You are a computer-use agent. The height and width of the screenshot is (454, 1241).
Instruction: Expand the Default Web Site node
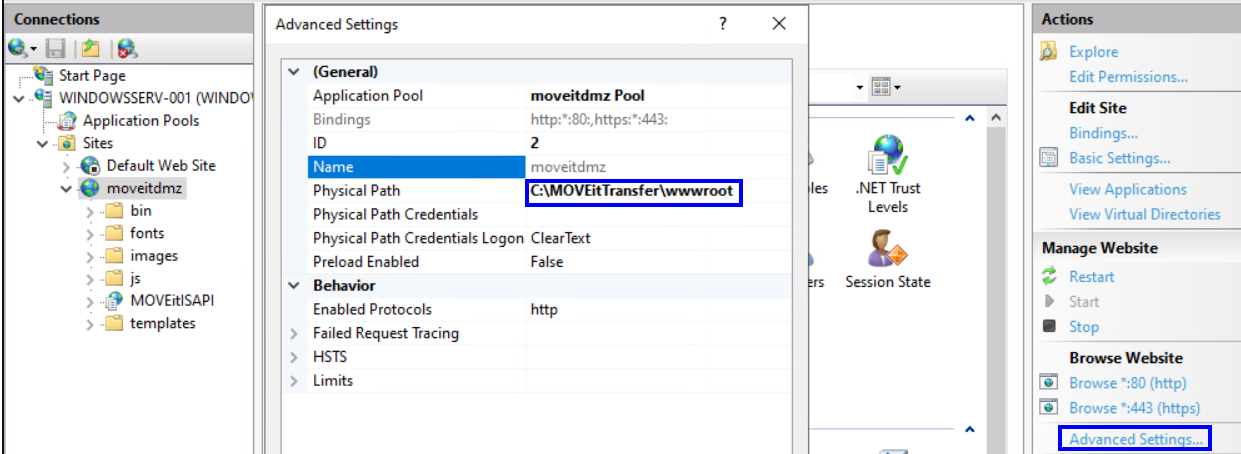point(66,166)
